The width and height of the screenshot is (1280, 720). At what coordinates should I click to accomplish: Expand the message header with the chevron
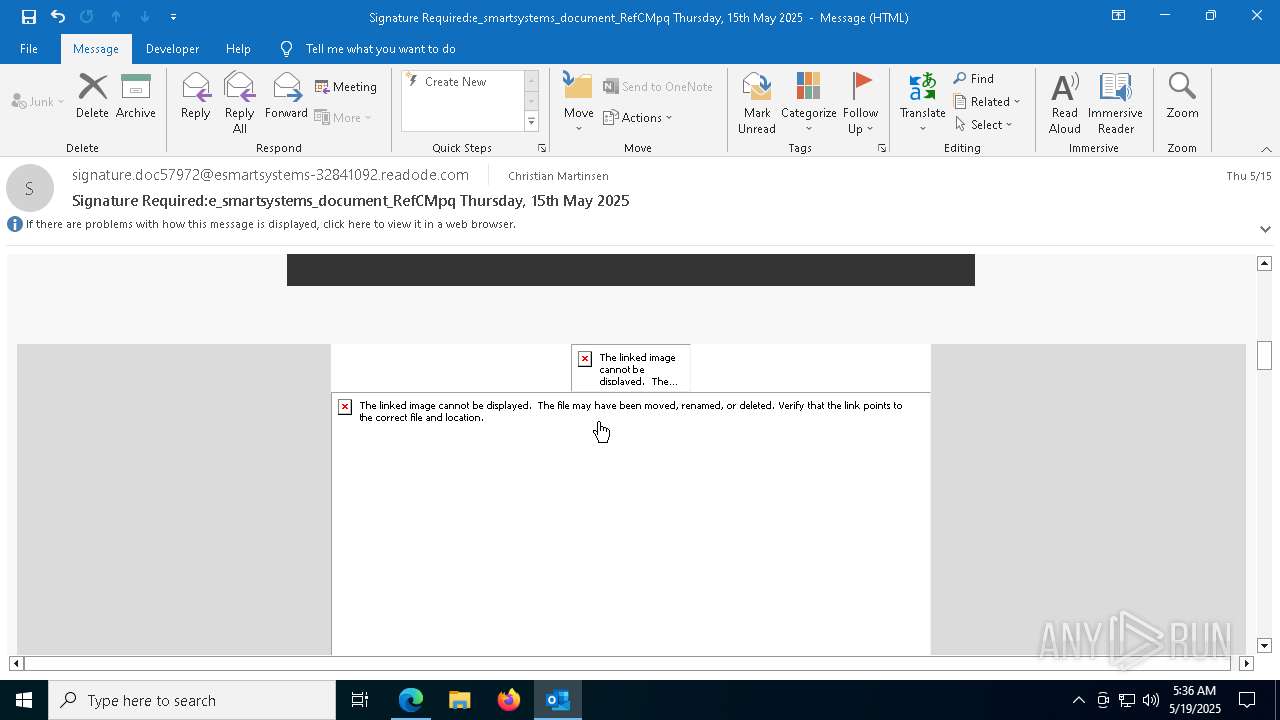(x=1265, y=229)
